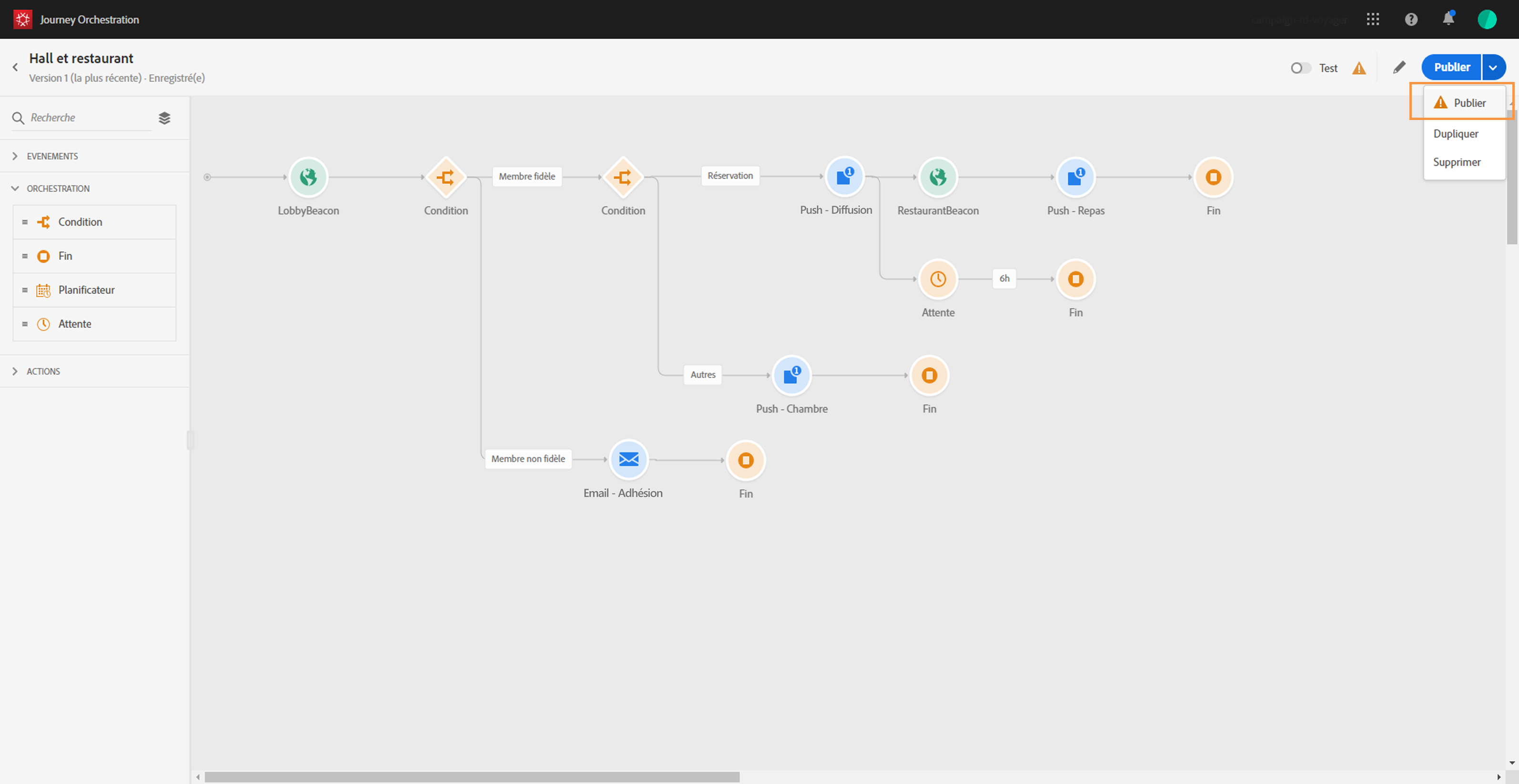Click the Attente clock node on canvas
Viewport: 1519px width, 784px height.
point(938,279)
